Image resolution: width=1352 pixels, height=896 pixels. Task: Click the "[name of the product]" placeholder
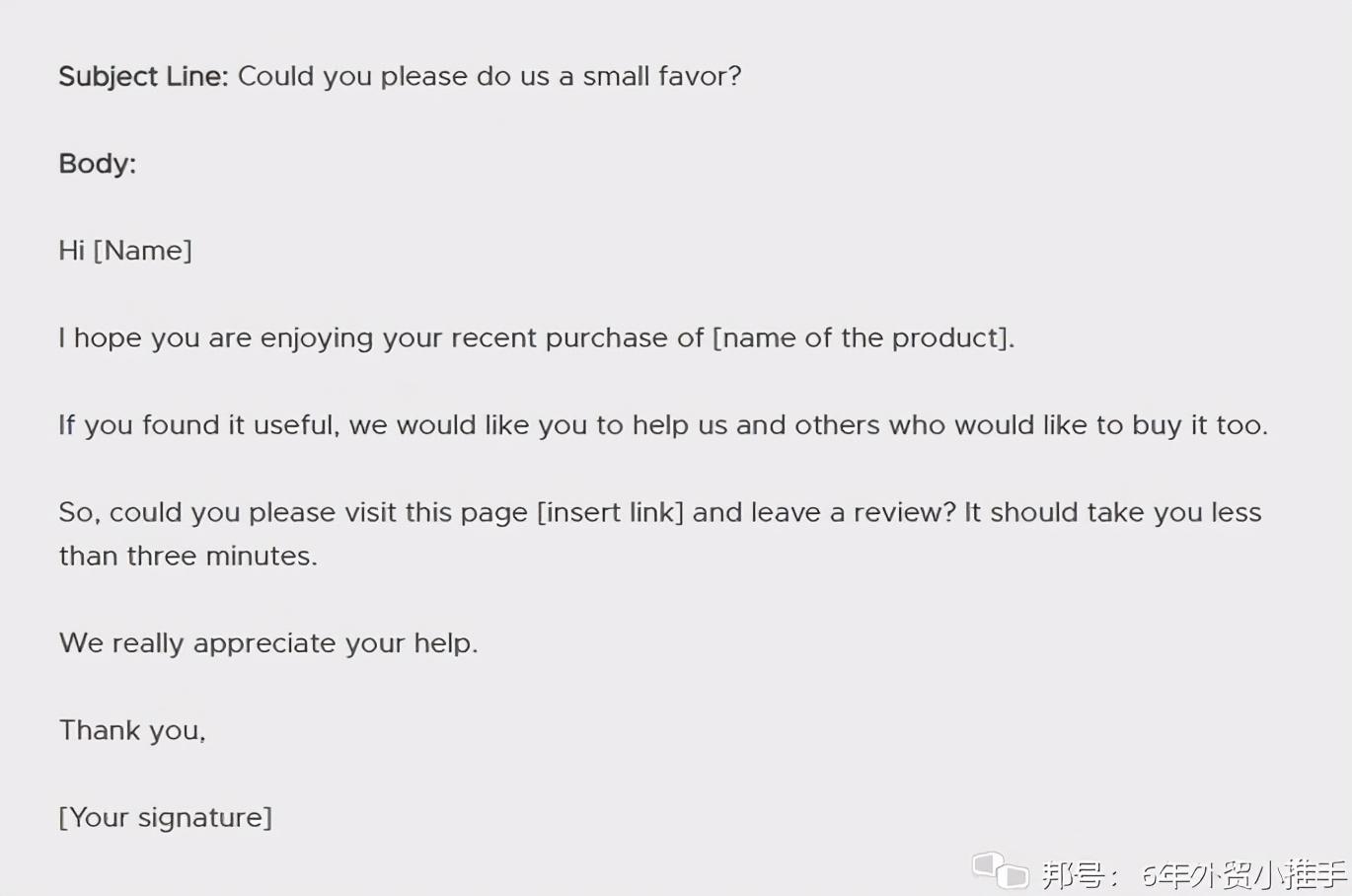tap(863, 337)
